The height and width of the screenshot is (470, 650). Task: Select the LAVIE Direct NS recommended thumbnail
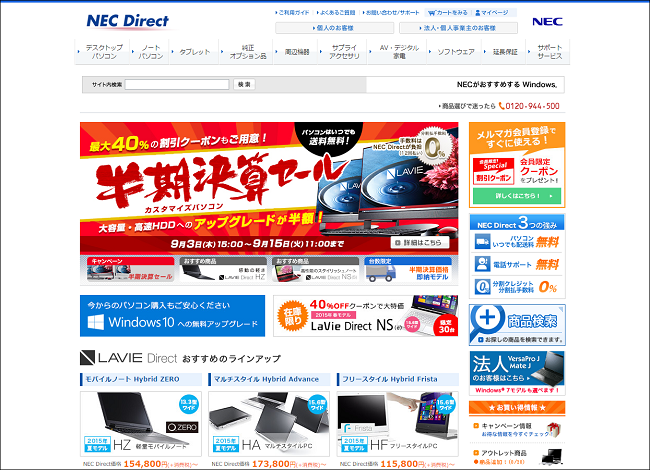coord(315,270)
